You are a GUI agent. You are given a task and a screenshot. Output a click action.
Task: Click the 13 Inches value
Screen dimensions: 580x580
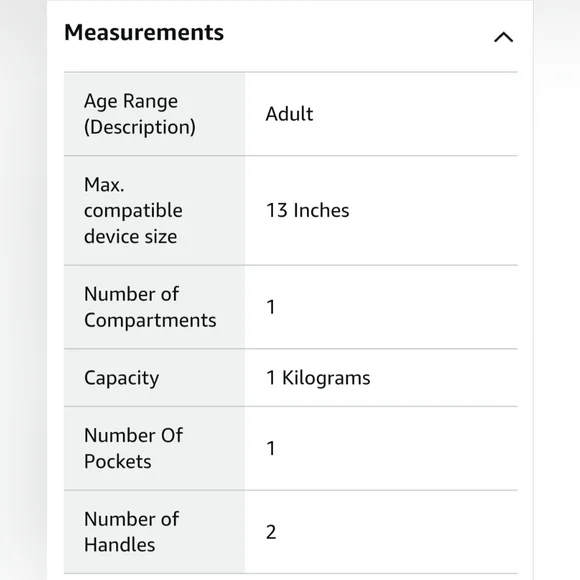[x=307, y=210]
